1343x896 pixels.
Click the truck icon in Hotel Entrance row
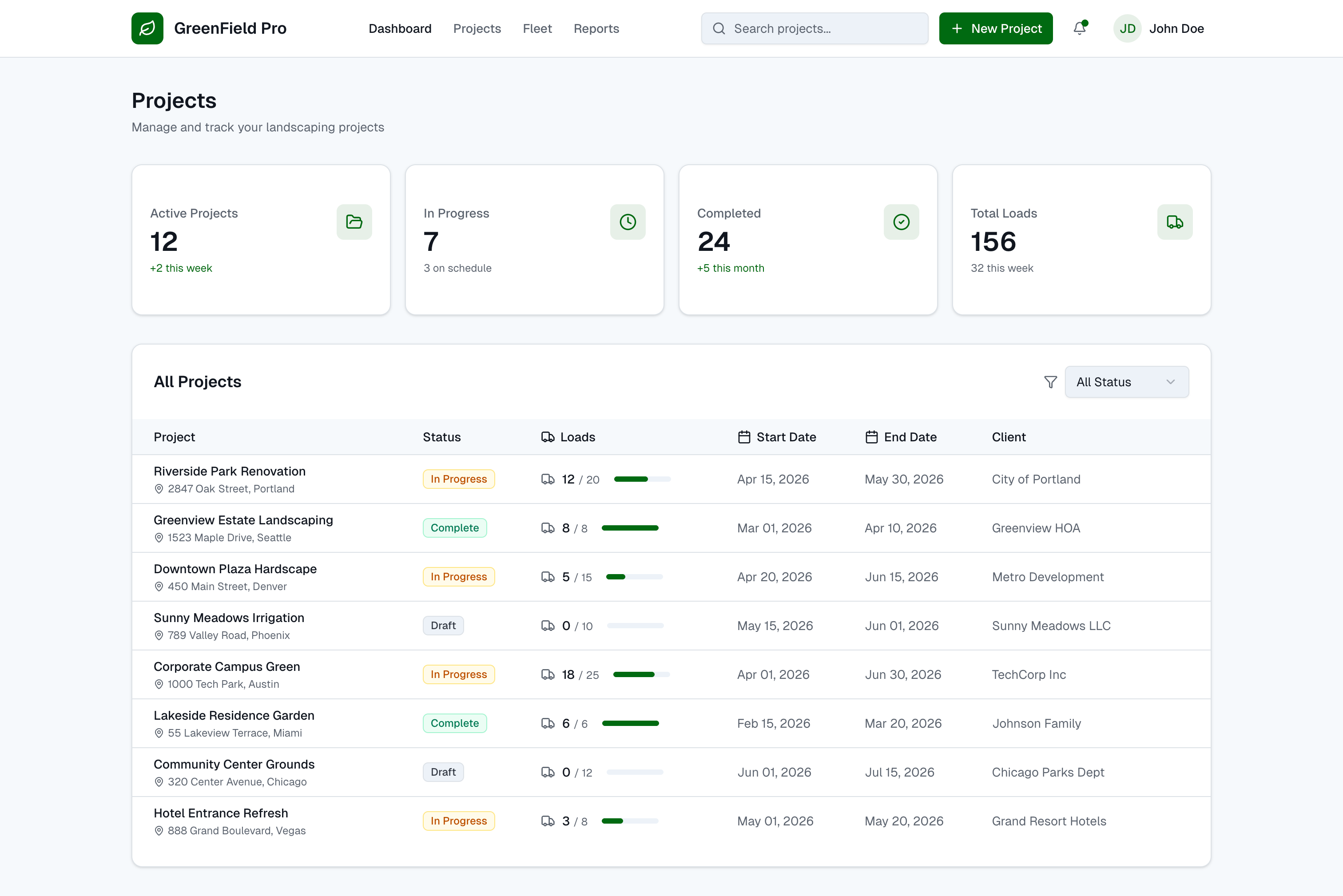(548, 821)
